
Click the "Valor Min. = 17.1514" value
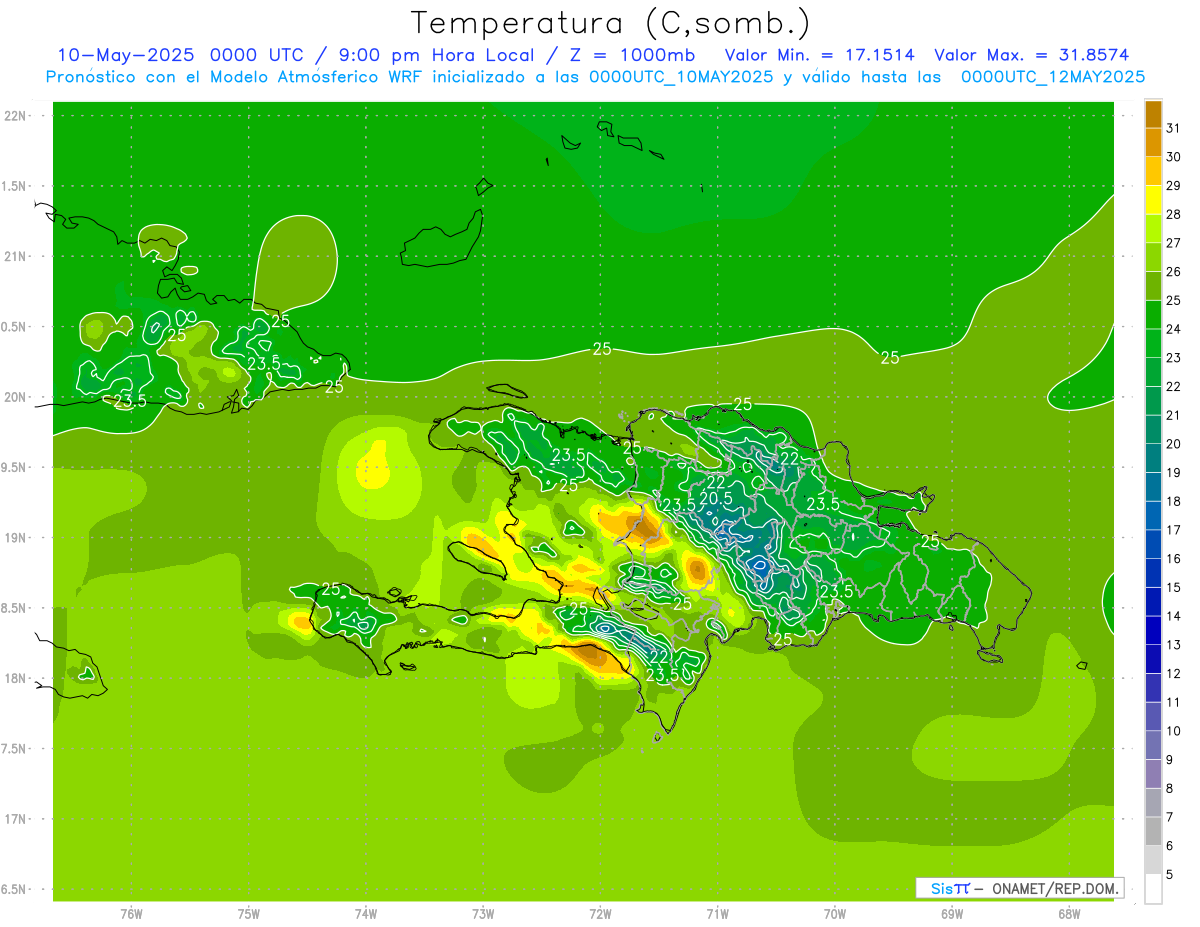(819, 55)
